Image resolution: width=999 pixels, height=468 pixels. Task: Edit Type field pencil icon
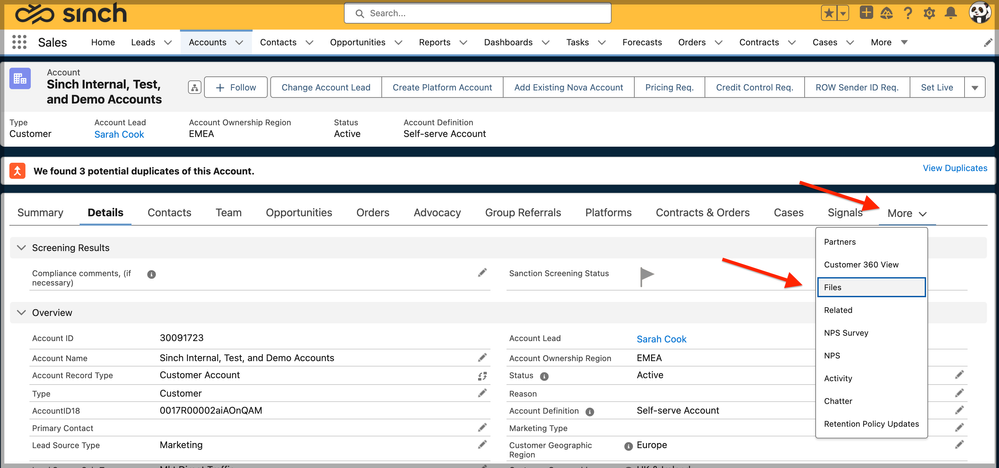tap(482, 393)
